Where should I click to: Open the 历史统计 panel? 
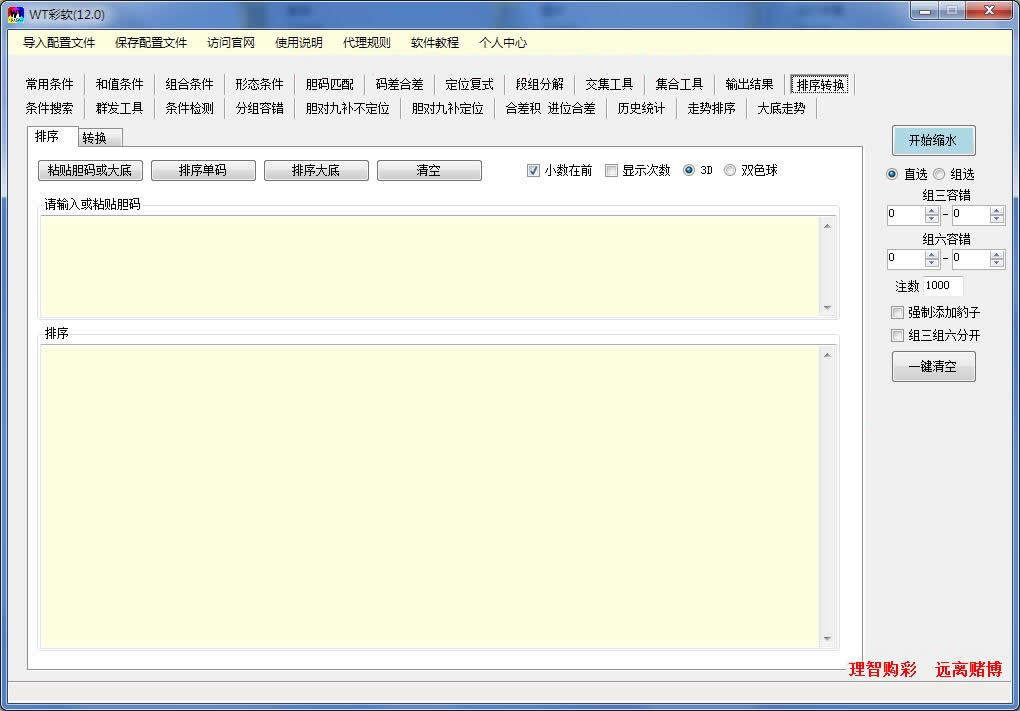(x=641, y=109)
